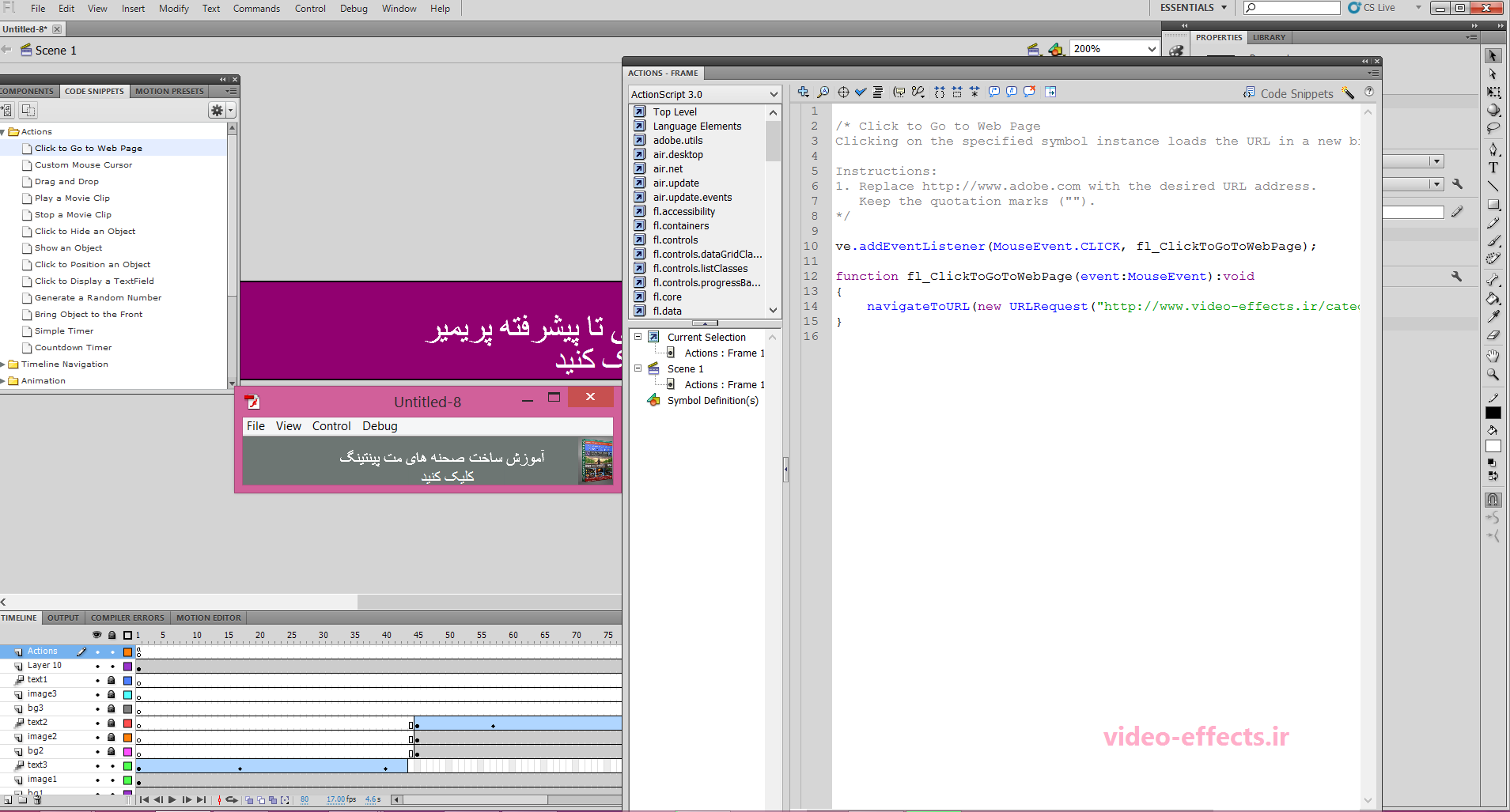The width and height of the screenshot is (1510, 812).
Task: Click Check syntax checkmark icon
Action: (861, 92)
